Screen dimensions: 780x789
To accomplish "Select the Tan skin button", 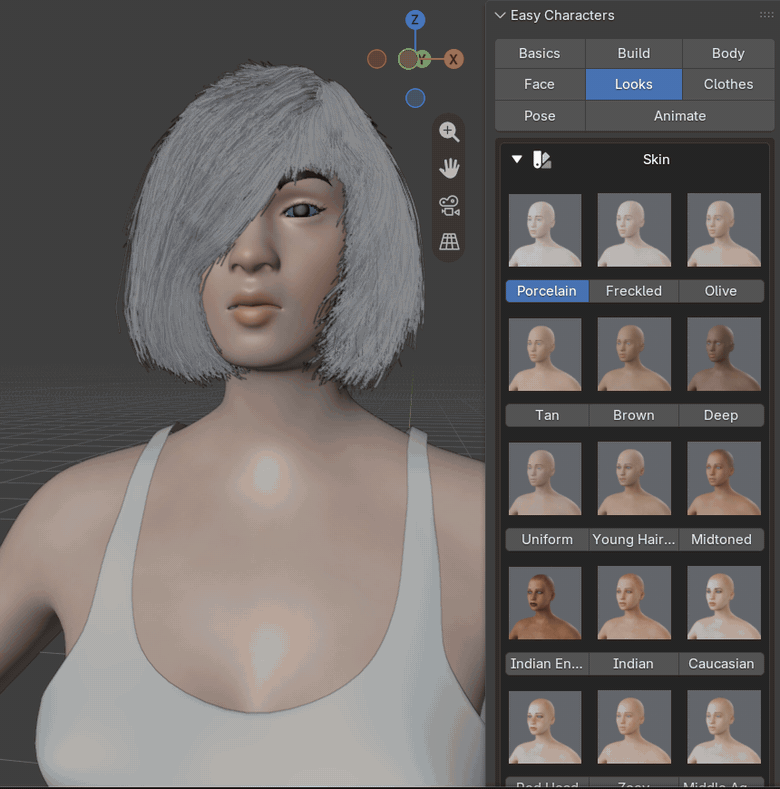I will [x=547, y=415].
